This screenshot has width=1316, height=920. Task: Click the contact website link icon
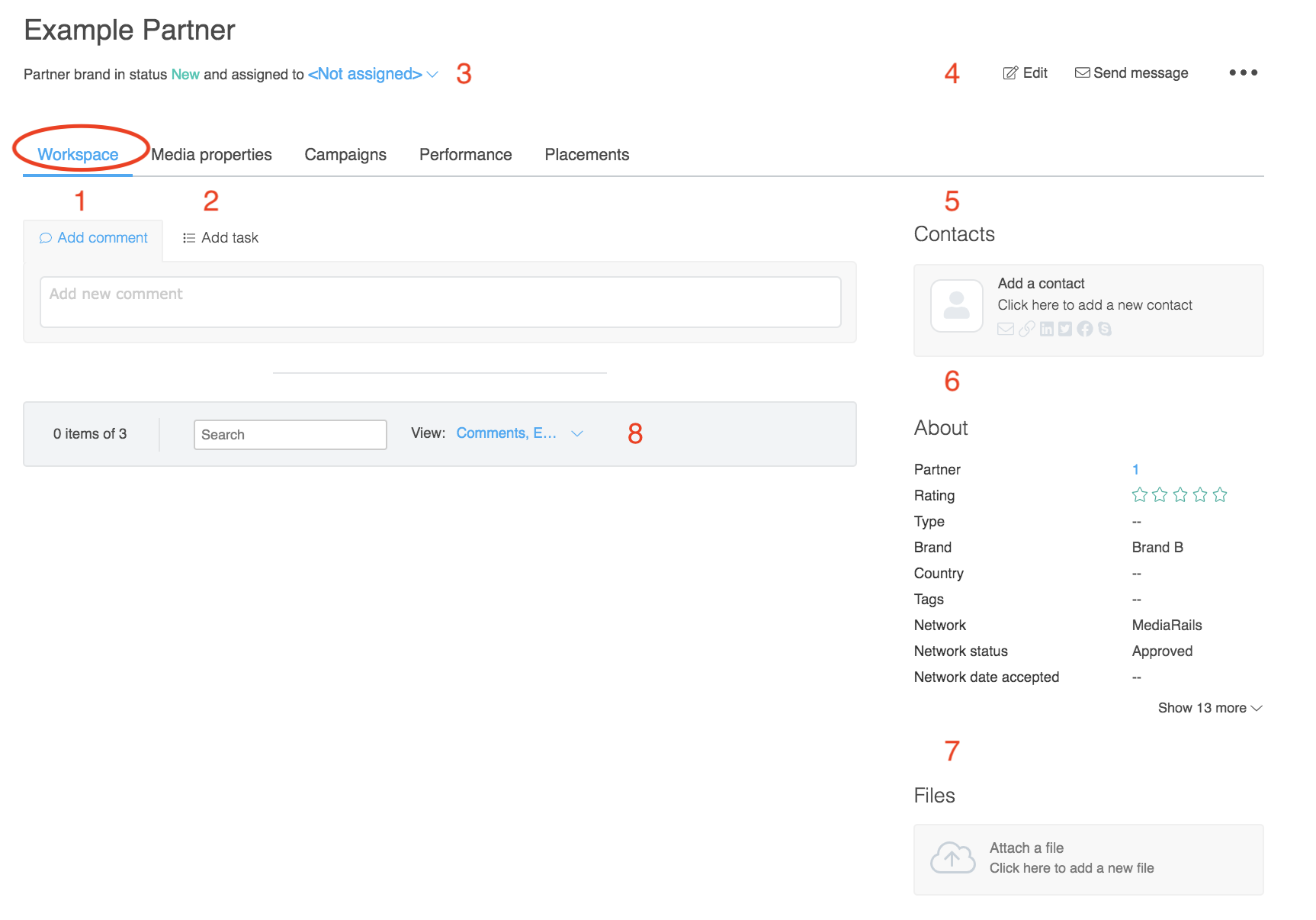1026,329
